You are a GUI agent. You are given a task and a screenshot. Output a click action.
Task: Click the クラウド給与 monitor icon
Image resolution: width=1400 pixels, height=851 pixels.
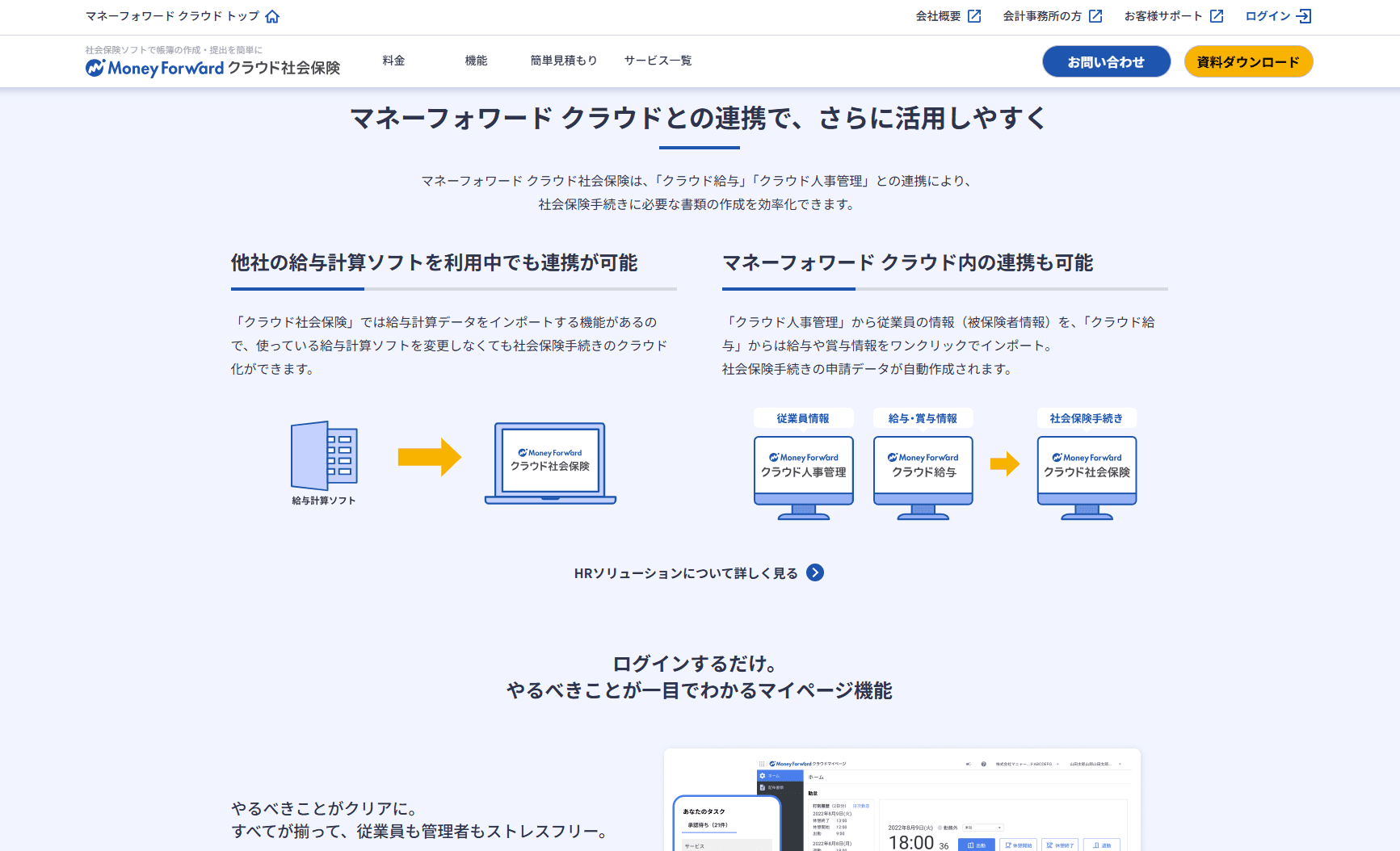pyautogui.click(x=923, y=478)
